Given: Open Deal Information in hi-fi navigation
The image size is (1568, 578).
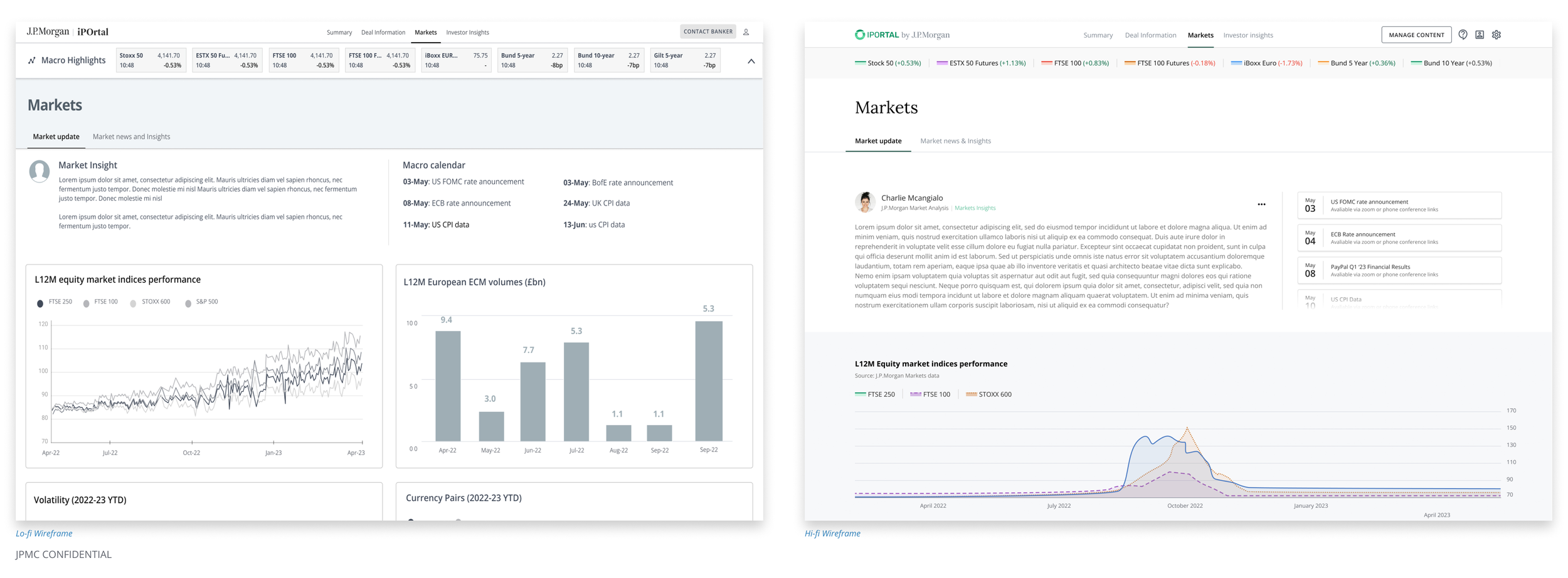Looking at the screenshot, I should click(1150, 36).
